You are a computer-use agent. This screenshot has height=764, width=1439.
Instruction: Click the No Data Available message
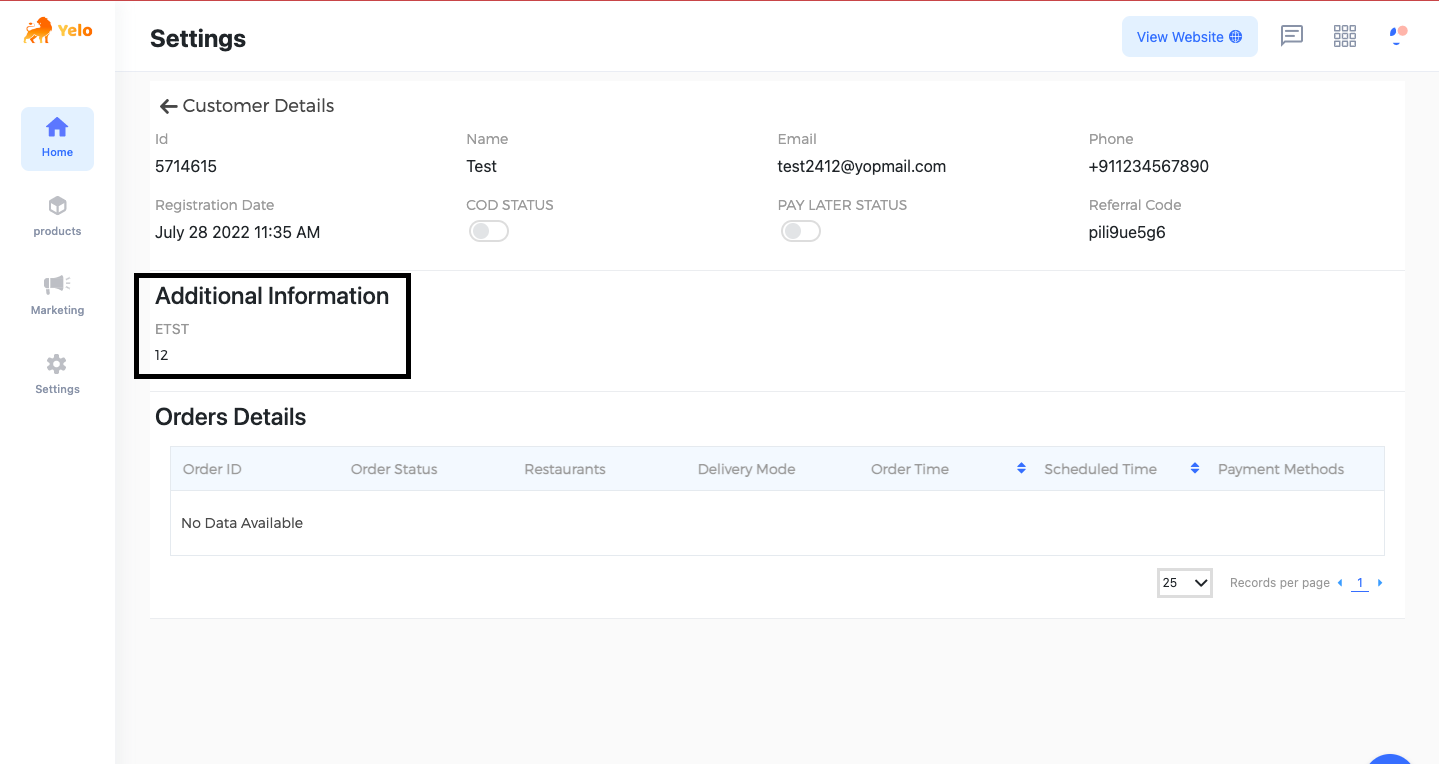tap(242, 523)
